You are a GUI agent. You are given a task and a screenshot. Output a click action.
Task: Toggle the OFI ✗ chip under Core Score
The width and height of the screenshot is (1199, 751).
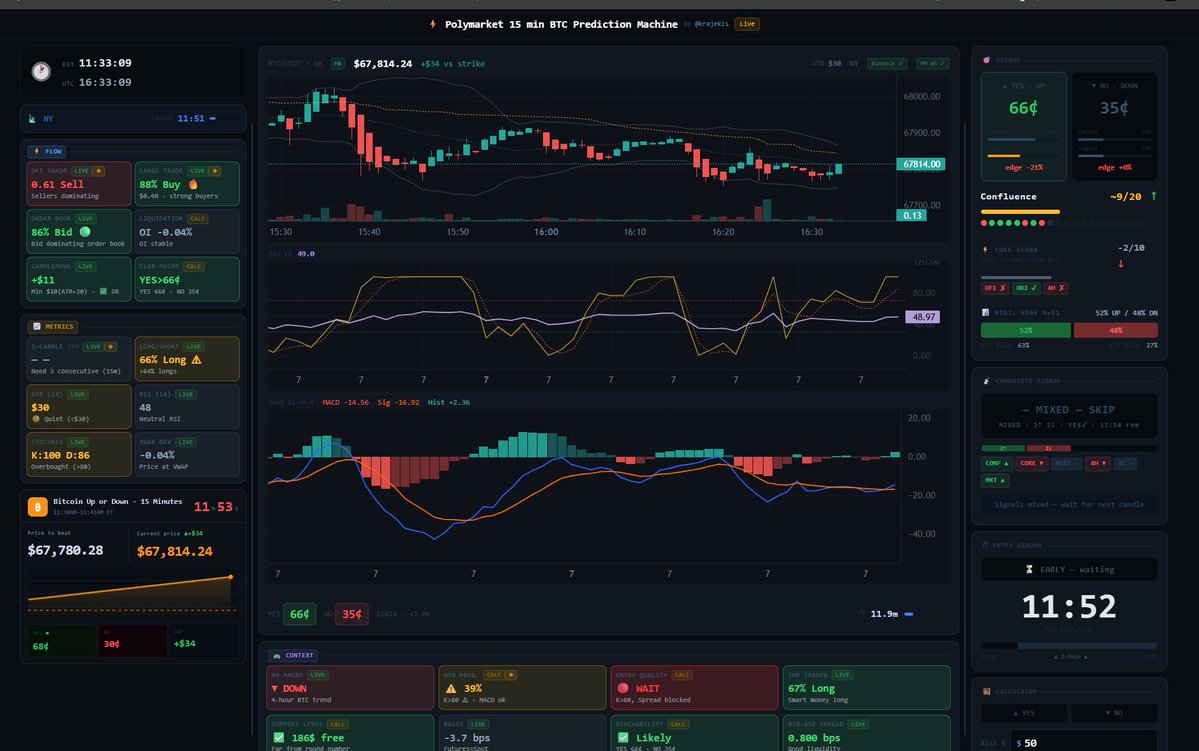tap(995, 288)
